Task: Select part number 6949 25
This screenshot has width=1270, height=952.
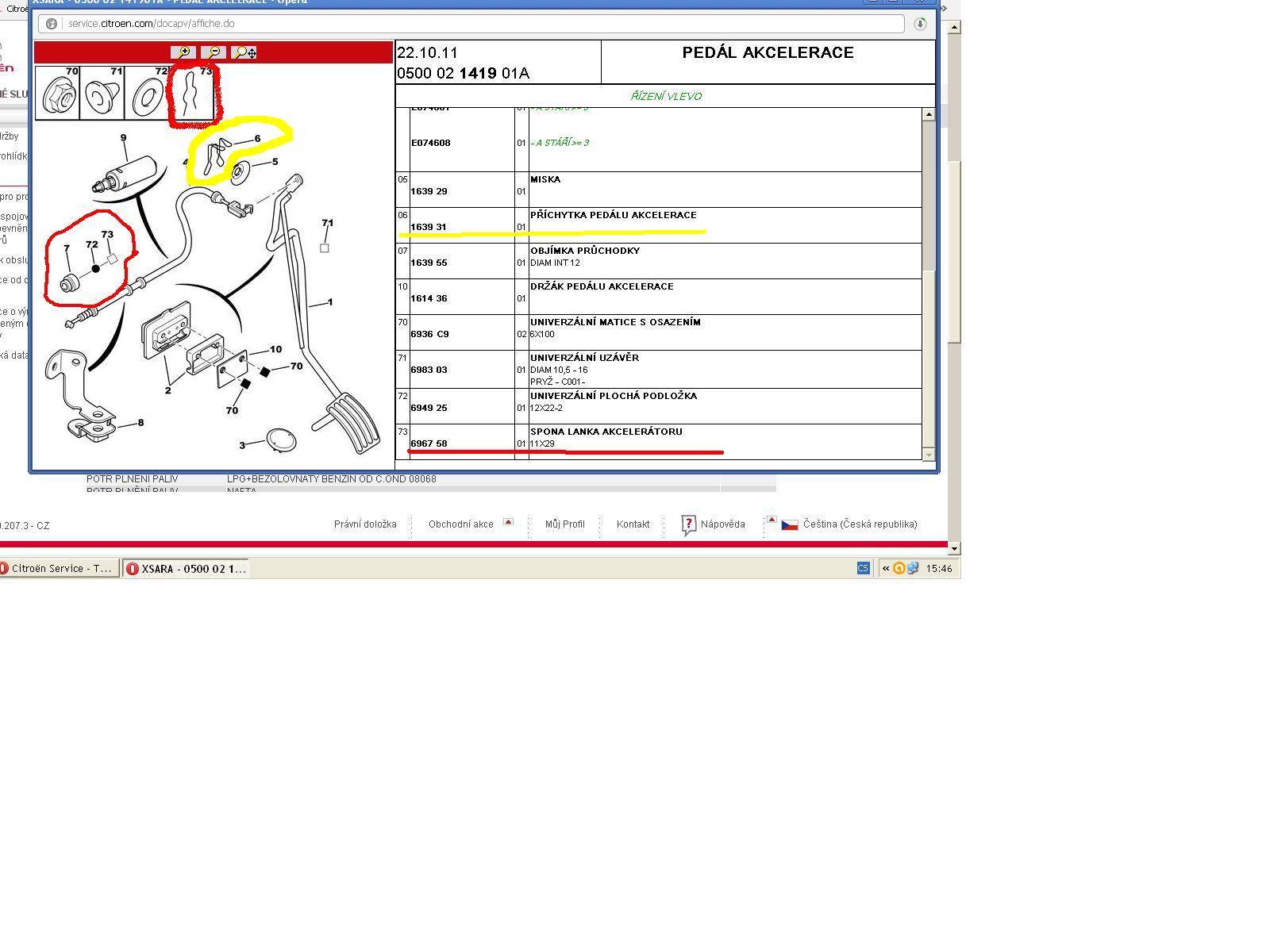Action: (429, 408)
